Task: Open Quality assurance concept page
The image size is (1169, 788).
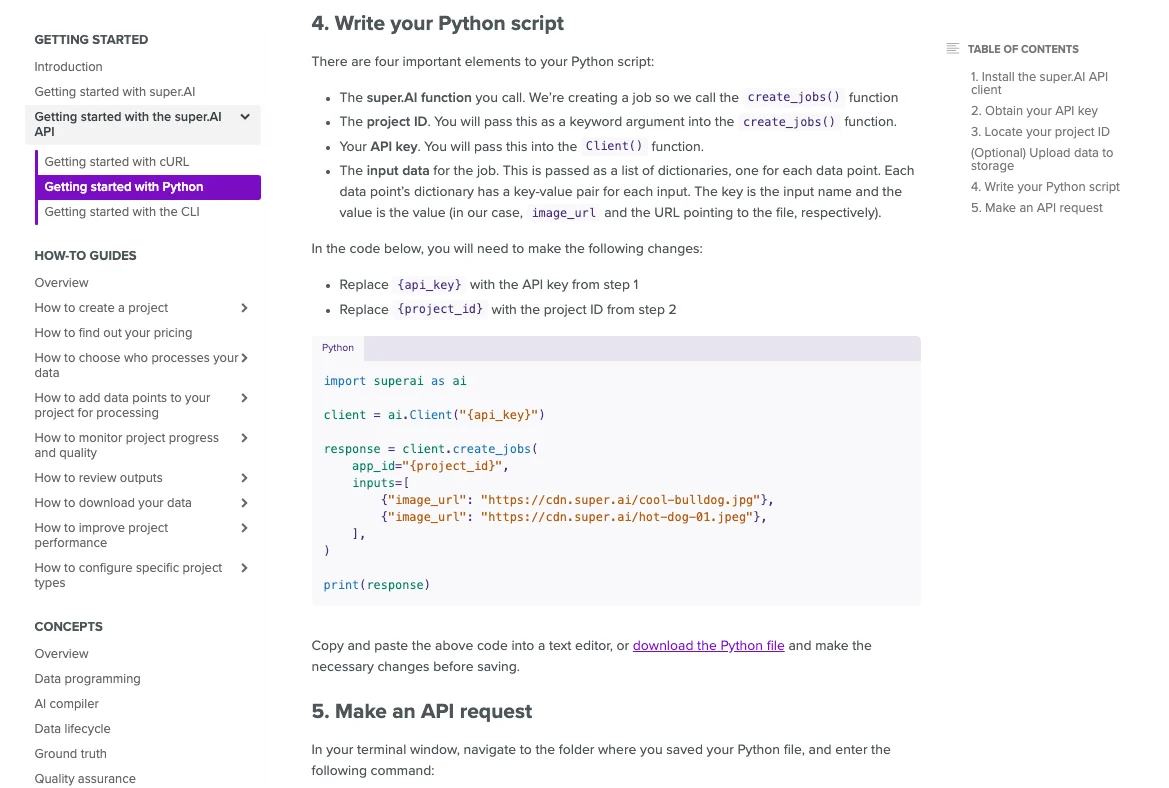Action: tap(85, 779)
